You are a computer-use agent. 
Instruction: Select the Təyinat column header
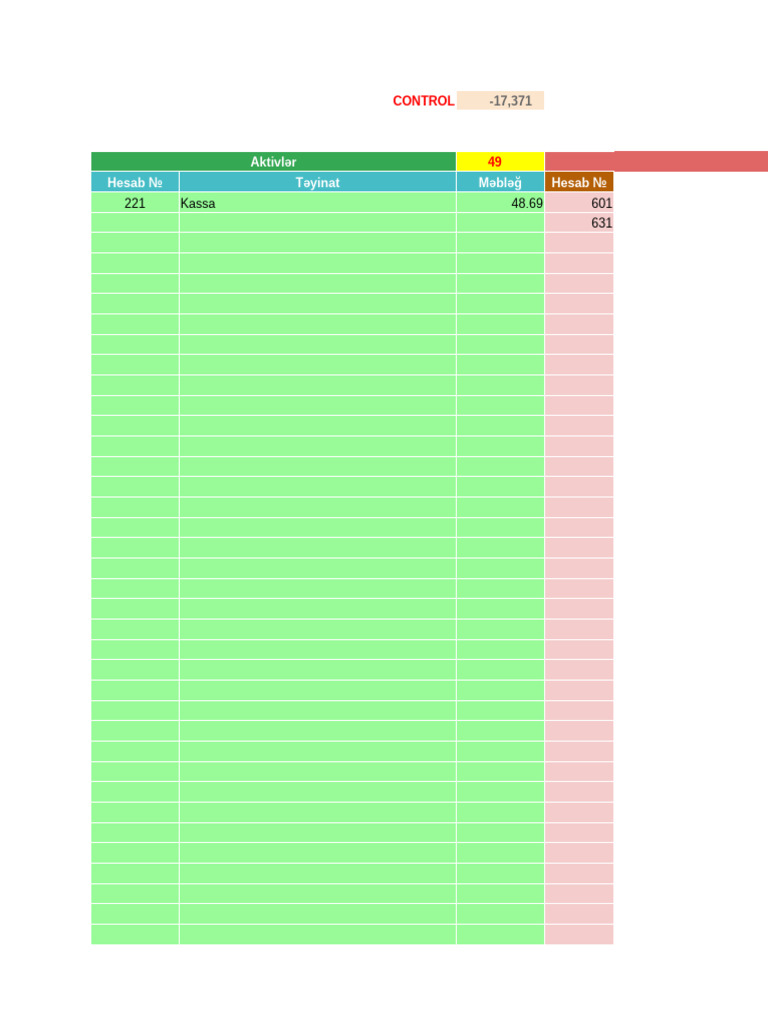coord(317,182)
